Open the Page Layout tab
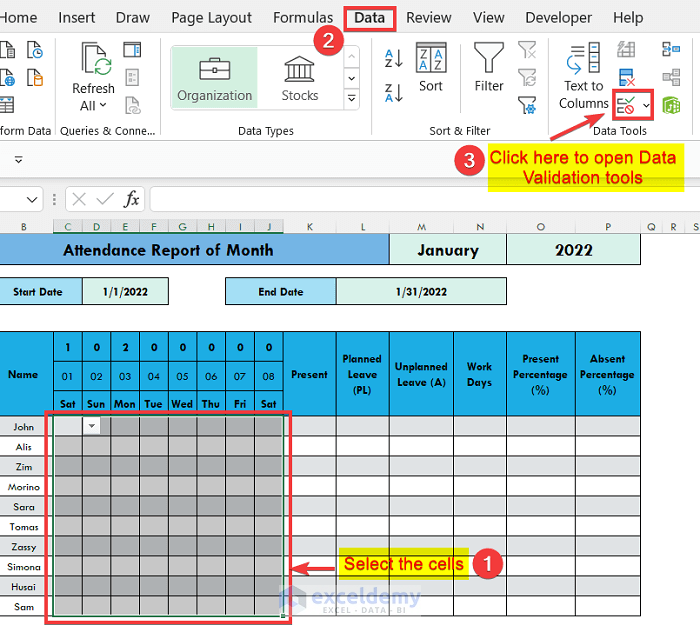The image size is (700, 632). (211, 18)
